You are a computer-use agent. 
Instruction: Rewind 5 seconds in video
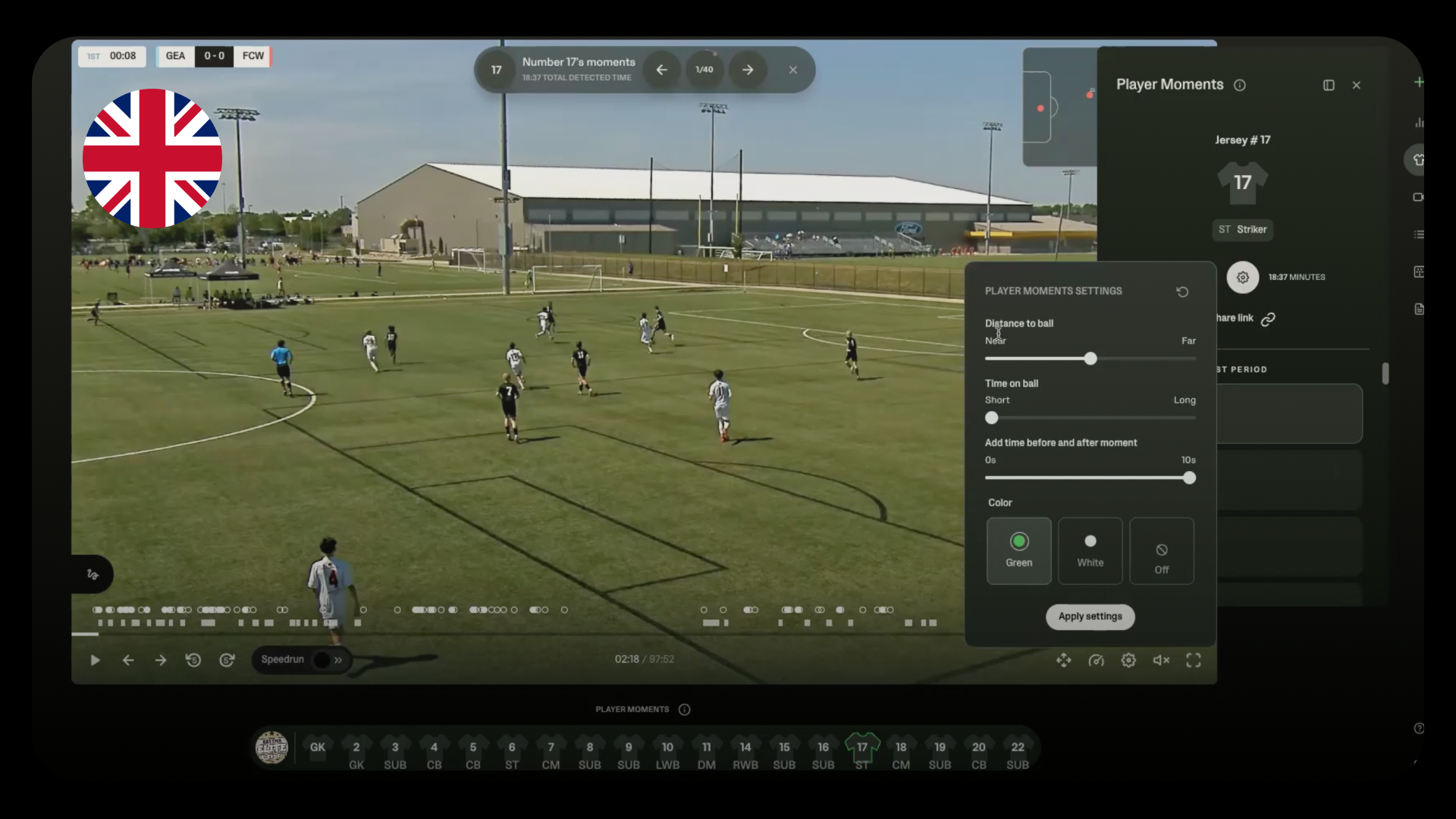pos(193,661)
